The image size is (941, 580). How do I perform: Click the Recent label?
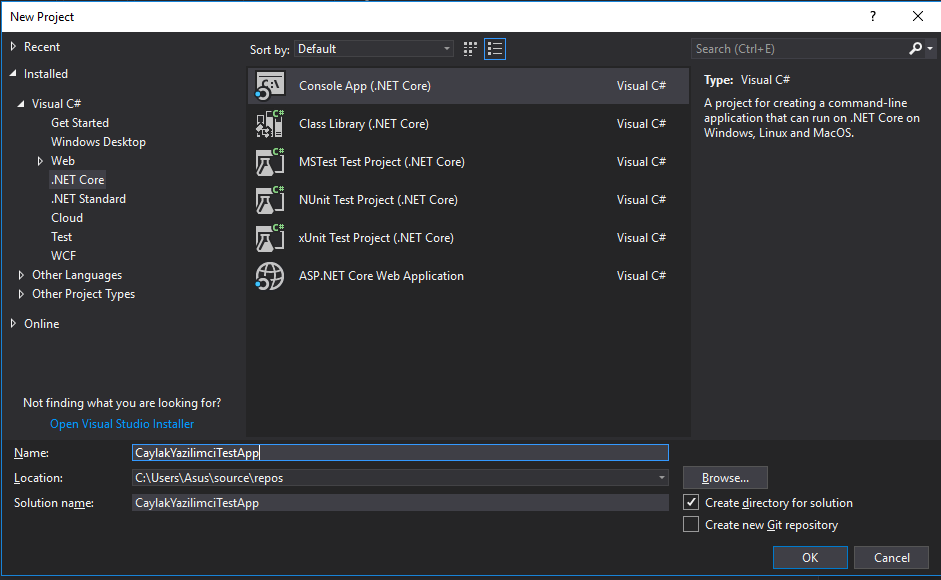pos(41,47)
